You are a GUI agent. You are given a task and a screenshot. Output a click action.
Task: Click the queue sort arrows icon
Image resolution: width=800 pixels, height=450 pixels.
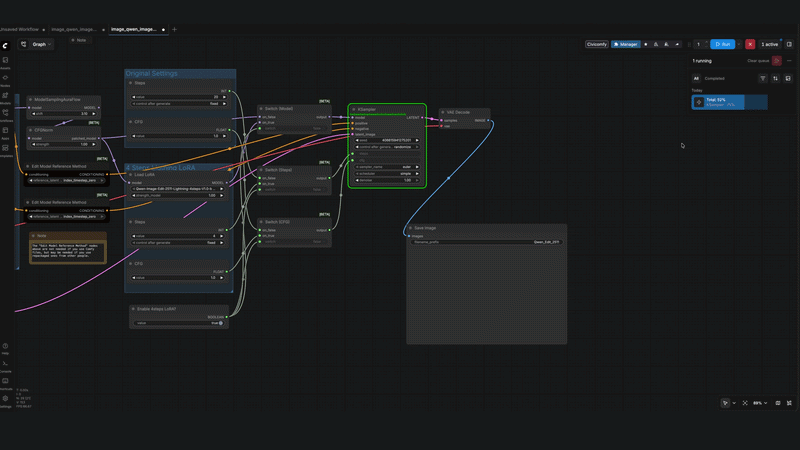(776, 79)
